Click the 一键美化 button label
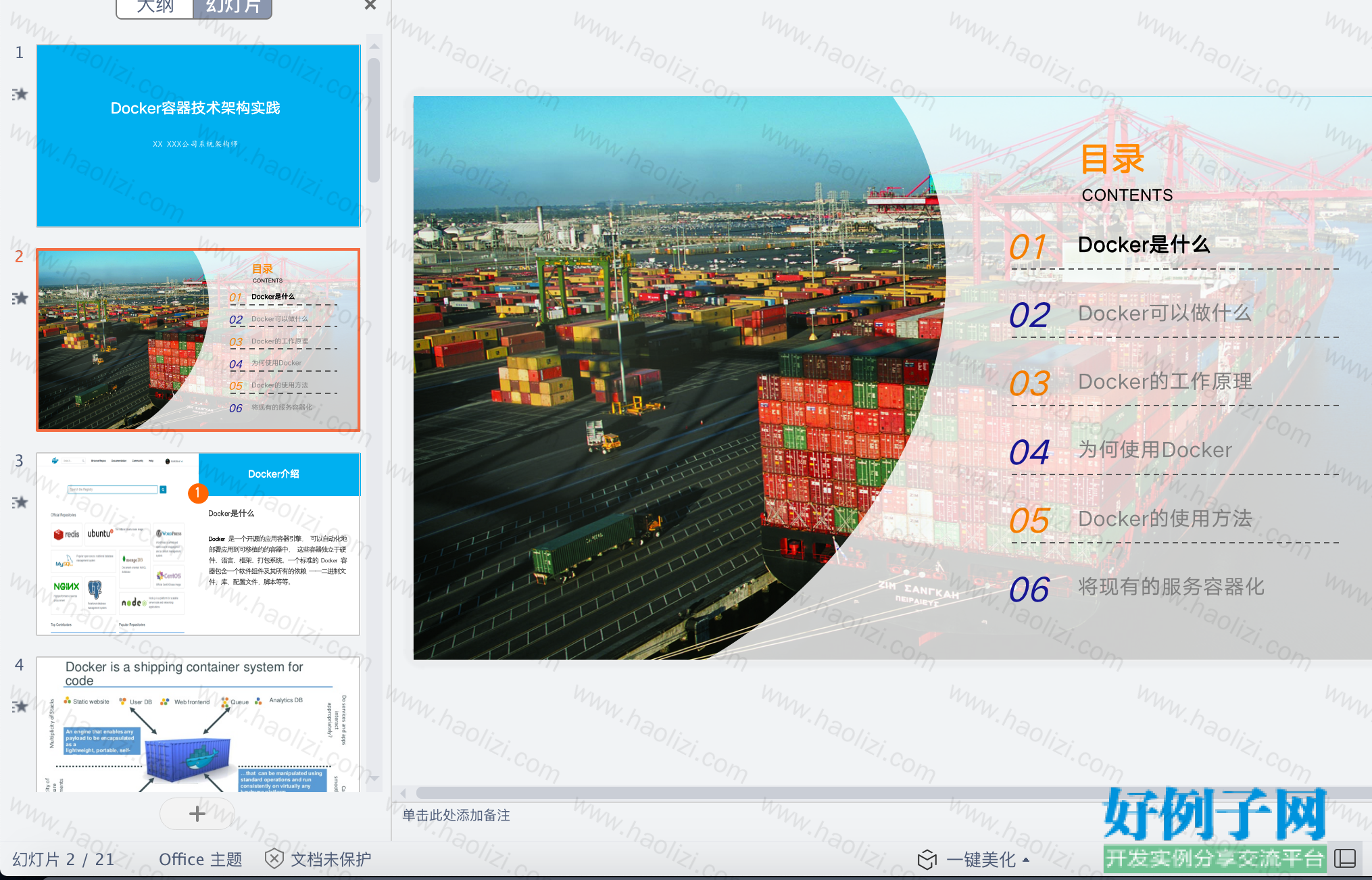Viewport: 1372px width, 880px height. click(981, 860)
